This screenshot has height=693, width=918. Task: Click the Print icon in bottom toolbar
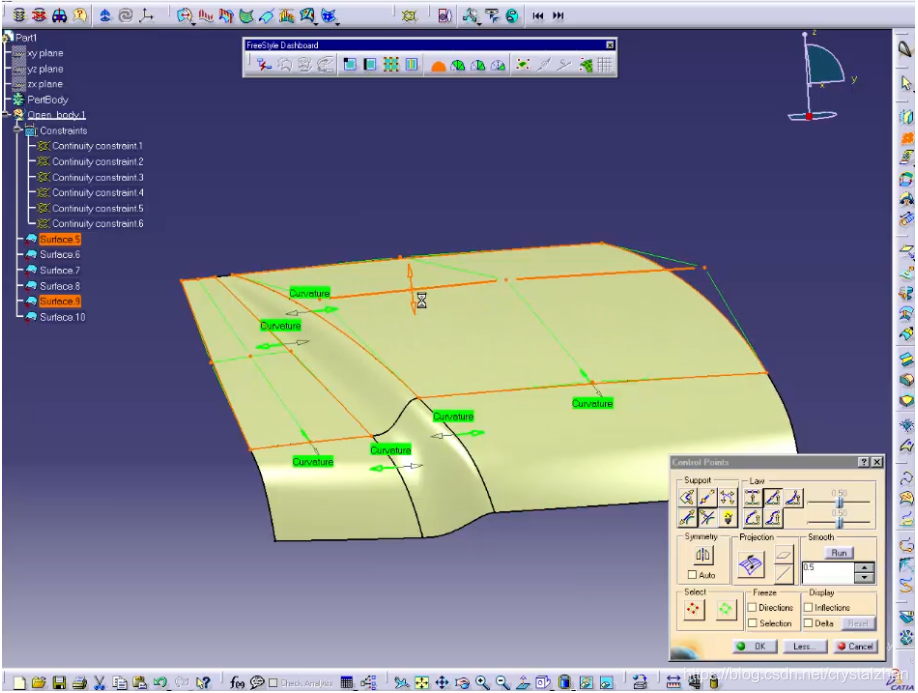[x=79, y=683]
